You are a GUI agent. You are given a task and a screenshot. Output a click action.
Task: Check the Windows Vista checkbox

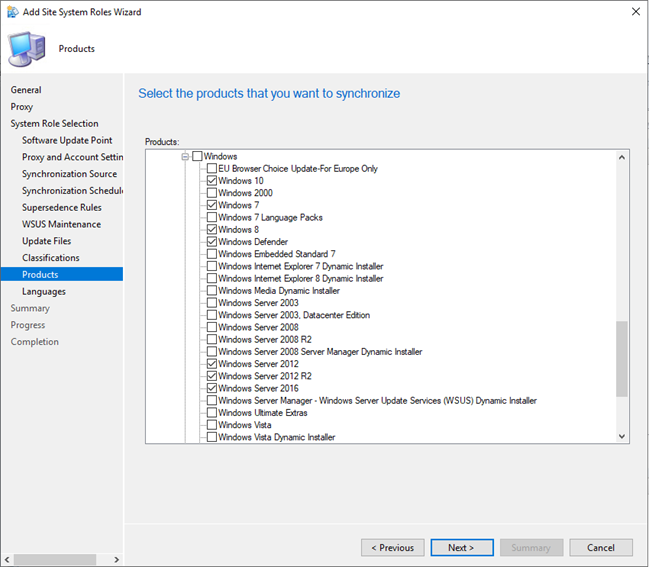tap(212, 425)
